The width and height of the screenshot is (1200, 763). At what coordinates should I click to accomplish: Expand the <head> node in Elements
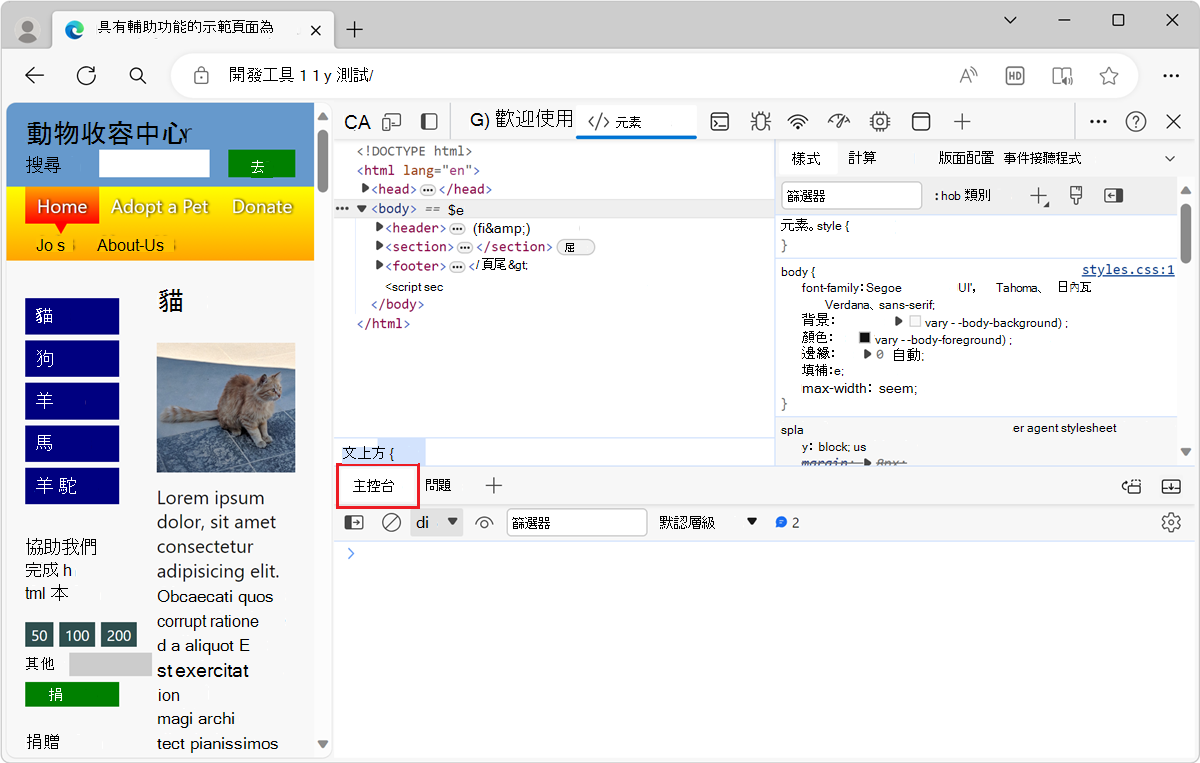[x=367, y=189]
